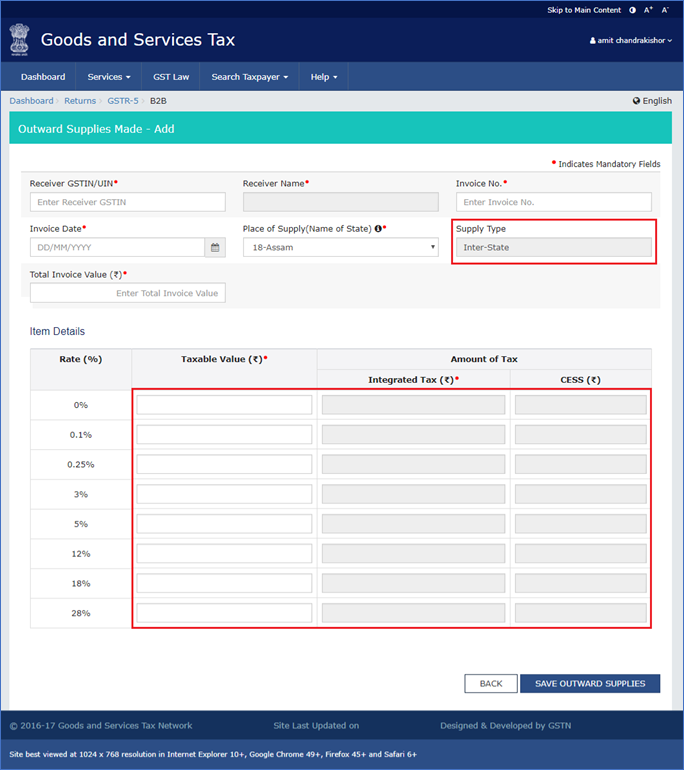Expand the Search Taxpayer menu
The width and height of the screenshot is (684, 770).
pos(249,77)
